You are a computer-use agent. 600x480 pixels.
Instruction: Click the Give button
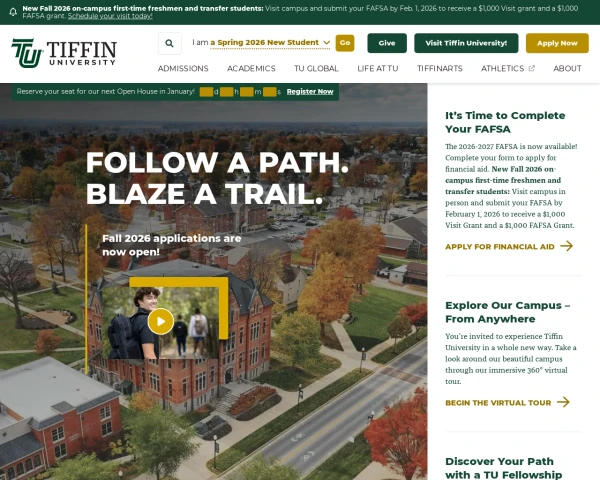coord(387,43)
